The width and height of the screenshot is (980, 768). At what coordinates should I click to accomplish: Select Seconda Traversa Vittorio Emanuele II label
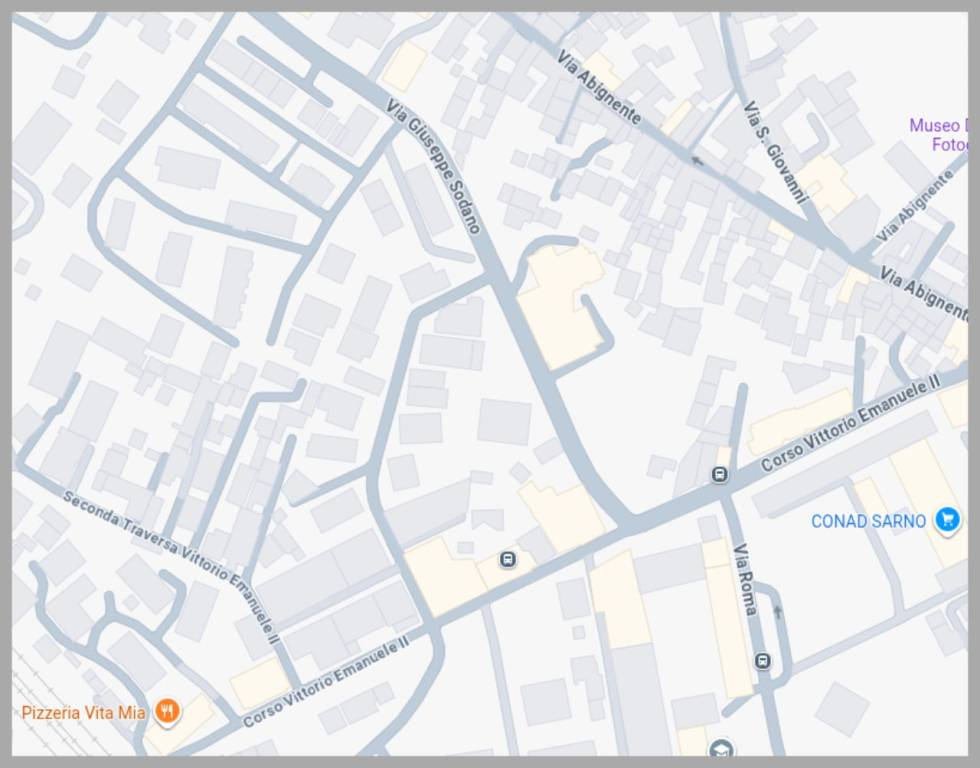point(171,567)
